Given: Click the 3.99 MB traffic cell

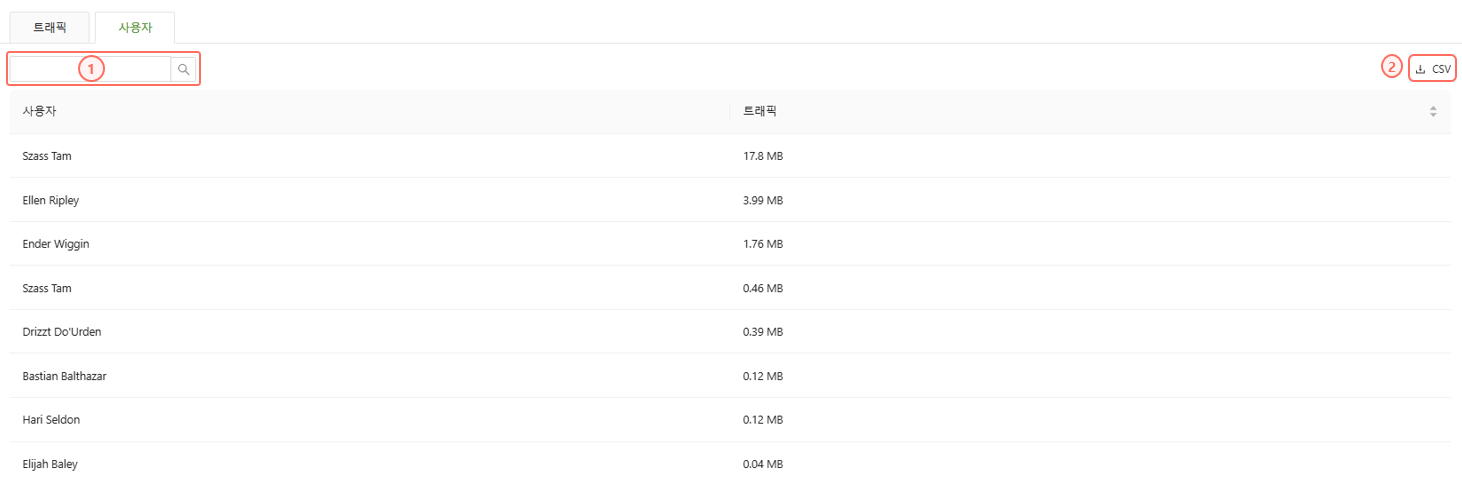Looking at the screenshot, I should click(763, 200).
